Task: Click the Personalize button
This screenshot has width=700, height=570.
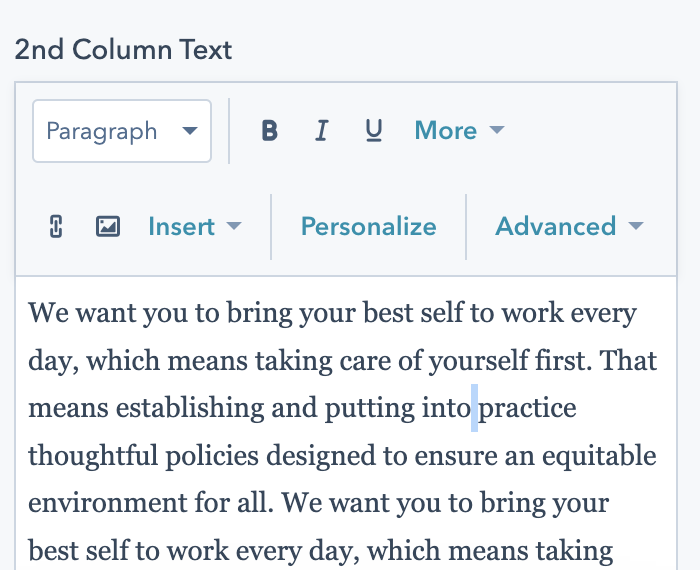Action: 368,226
